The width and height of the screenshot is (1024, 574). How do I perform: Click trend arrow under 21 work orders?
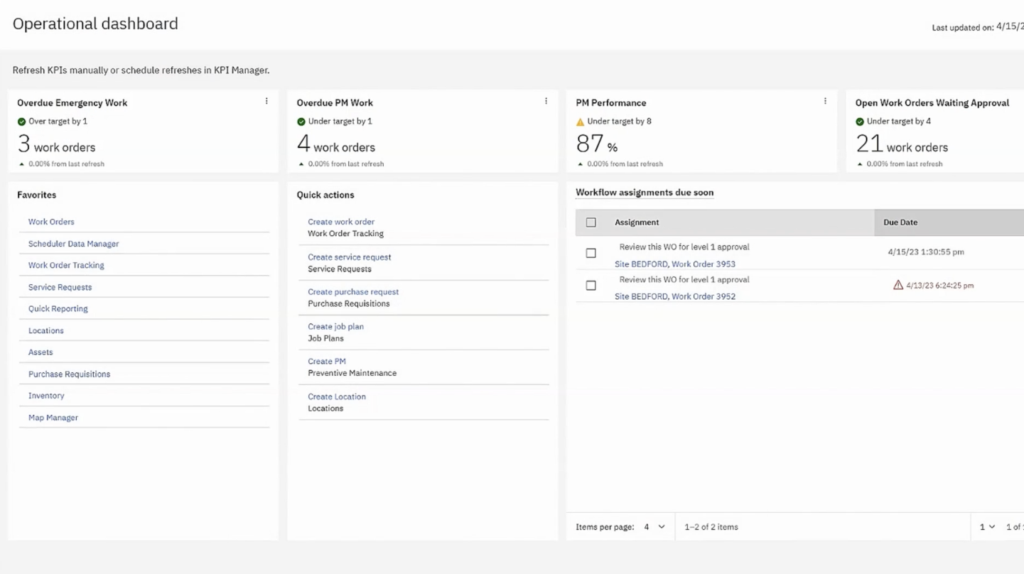(859, 164)
